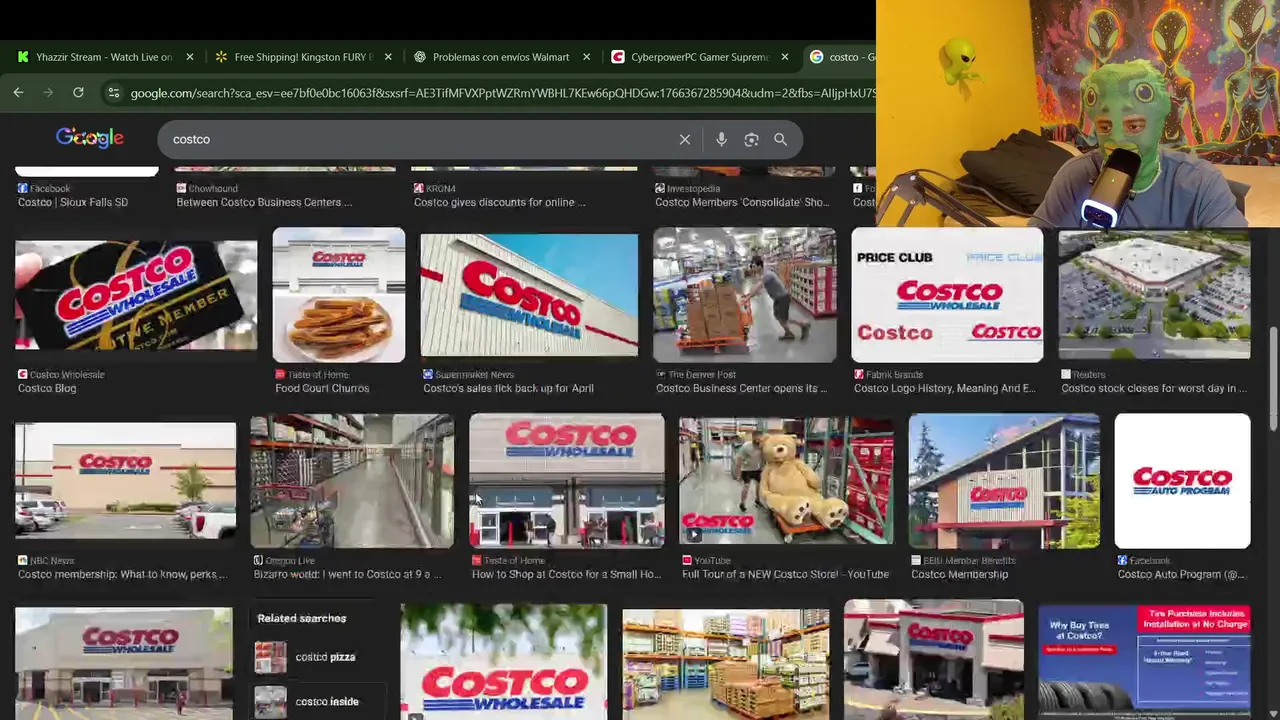Open Oregon Live warehouse aisle image
1280x720 pixels.
pos(352,481)
